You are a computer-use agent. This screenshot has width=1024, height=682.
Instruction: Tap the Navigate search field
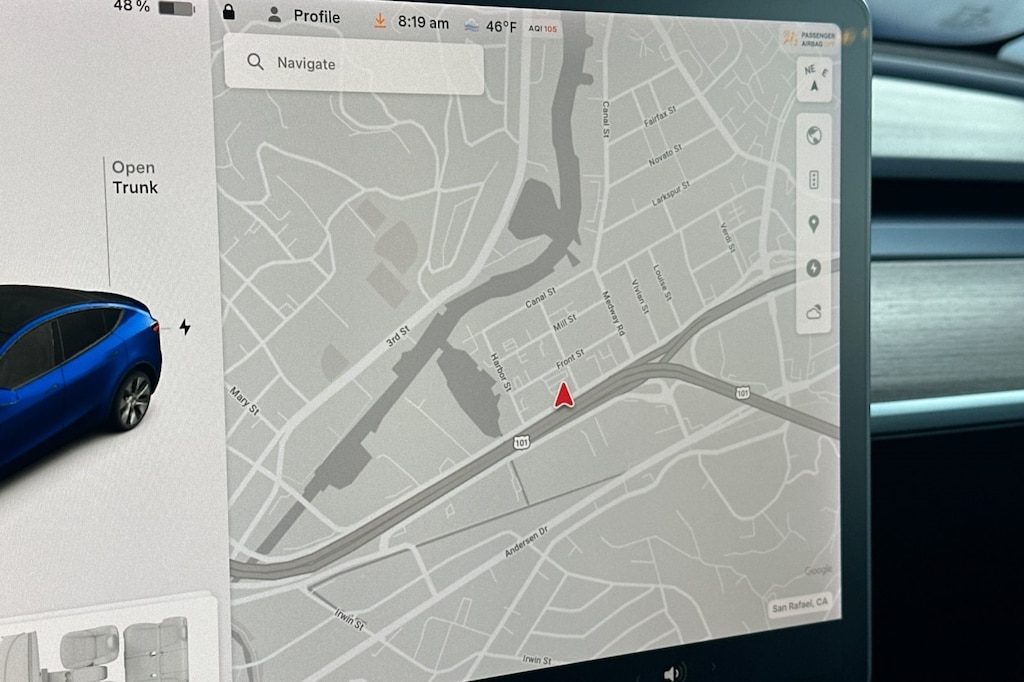[x=354, y=64]
